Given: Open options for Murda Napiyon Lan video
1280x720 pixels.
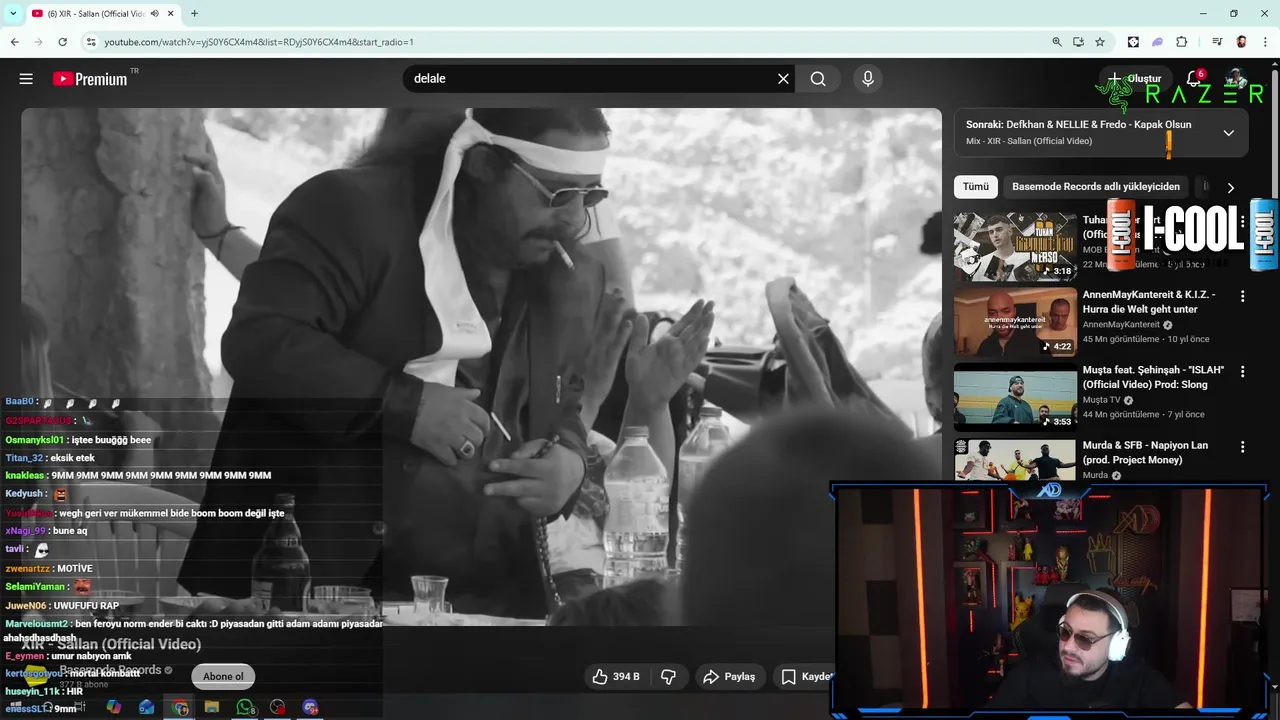Looking at the screenshot, I should [x=1243, y=446].
